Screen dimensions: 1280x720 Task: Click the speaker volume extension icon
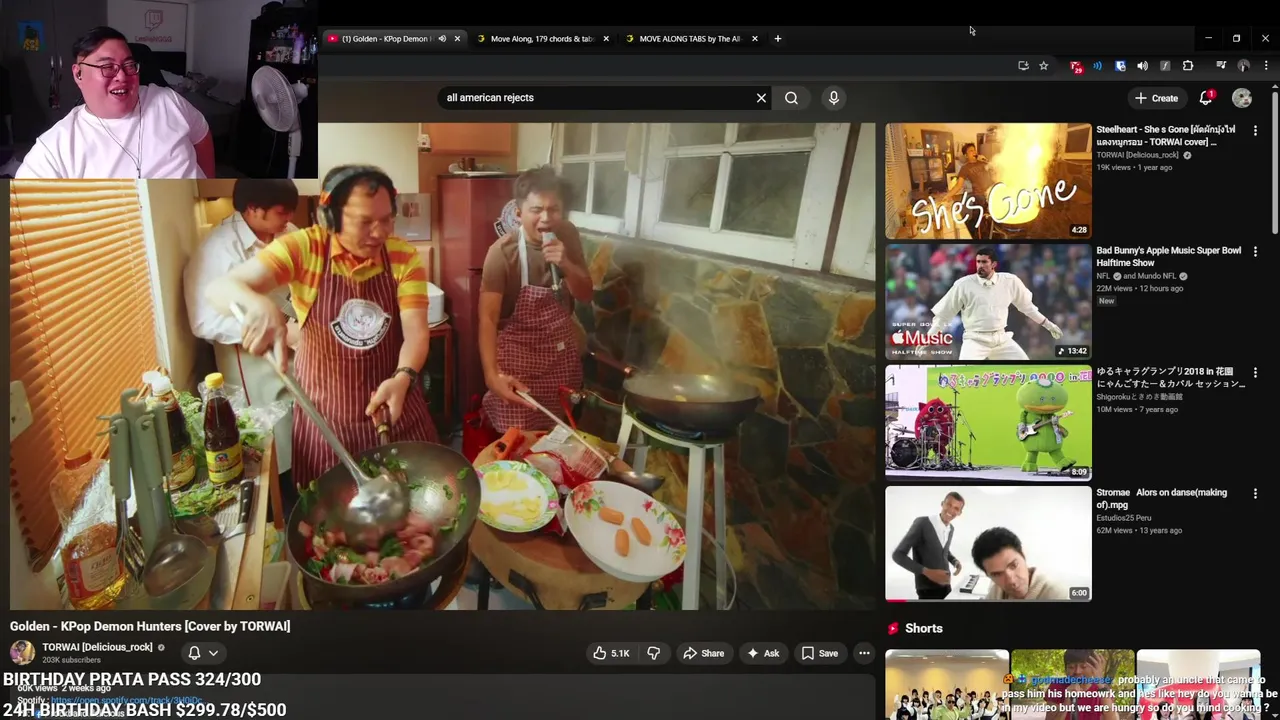(x=1142, y=66)
